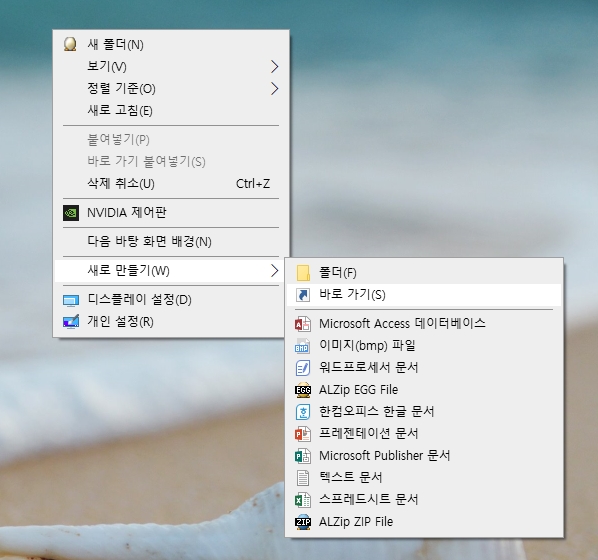Expand the 정렬 기준(O) submenu arrow

click(275, 89)
